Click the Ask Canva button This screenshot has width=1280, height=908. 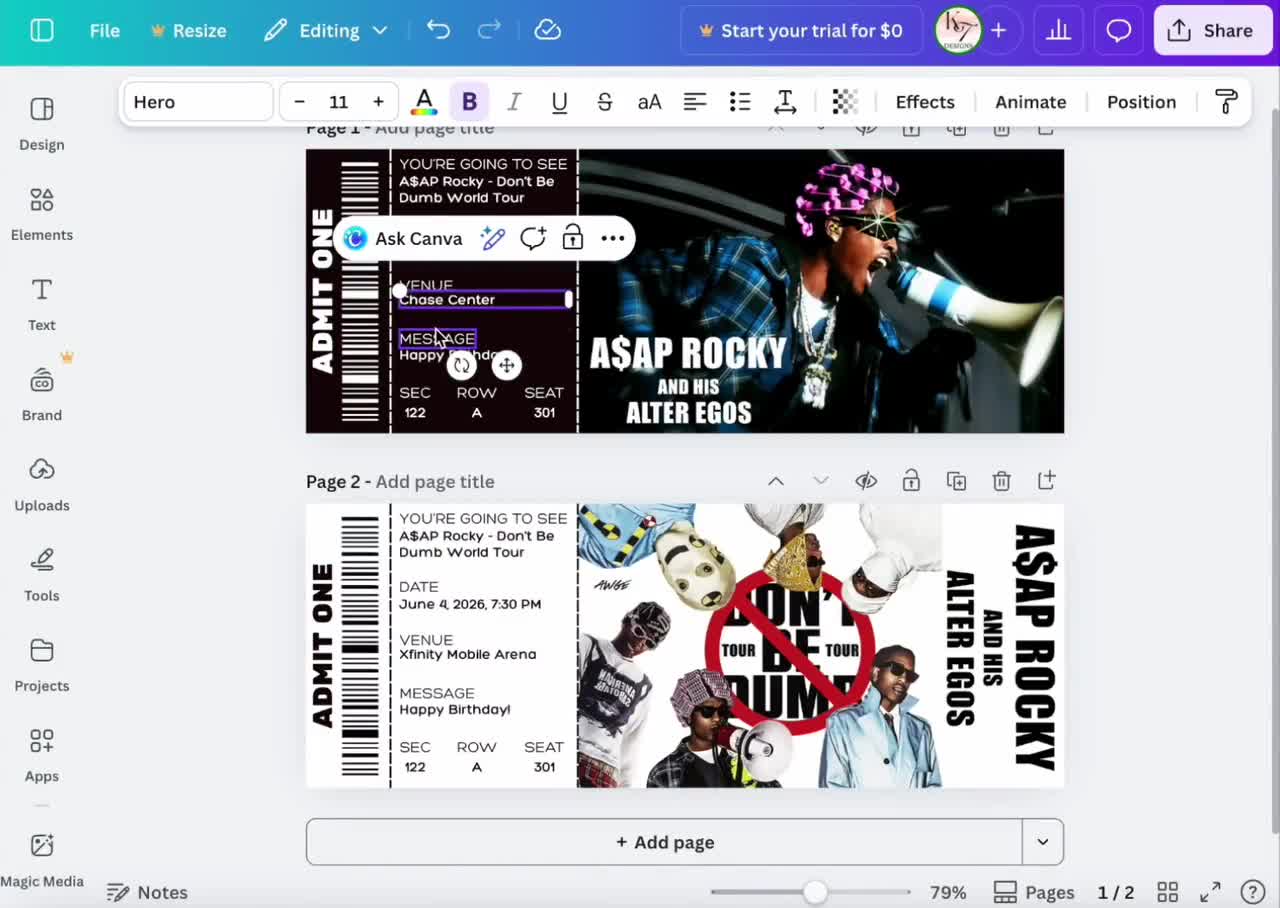(404, 238)
